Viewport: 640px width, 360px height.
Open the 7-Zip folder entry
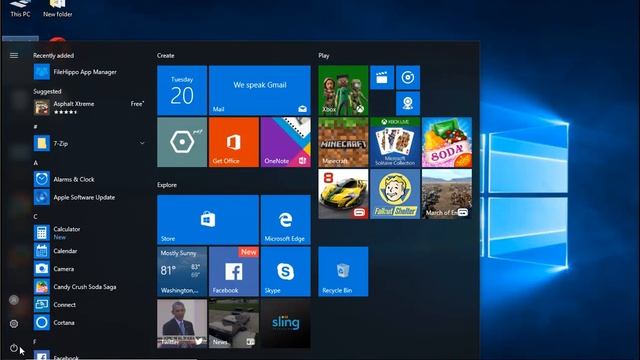(89, 143)
